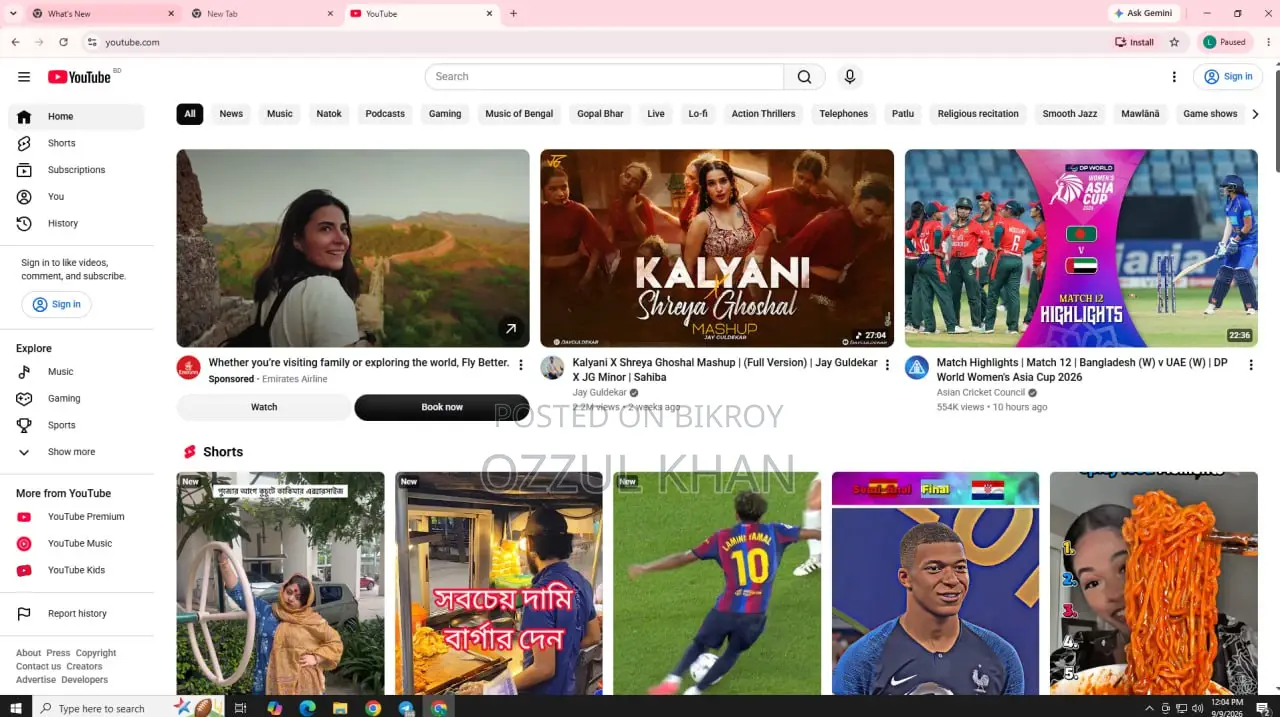Open Sports under Explore

[x=76, y=425]
